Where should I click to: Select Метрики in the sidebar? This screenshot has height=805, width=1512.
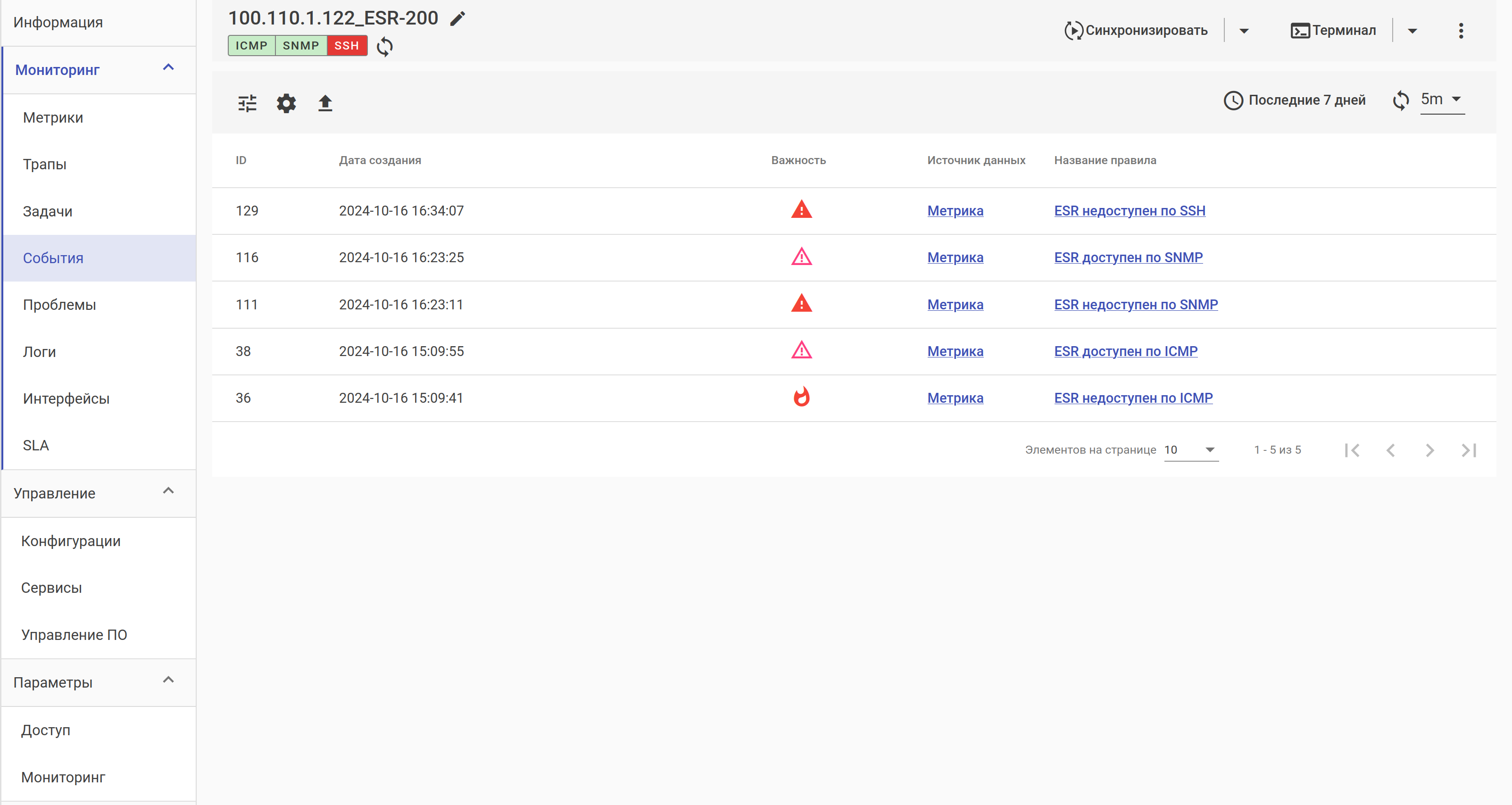tap(53, 117)
